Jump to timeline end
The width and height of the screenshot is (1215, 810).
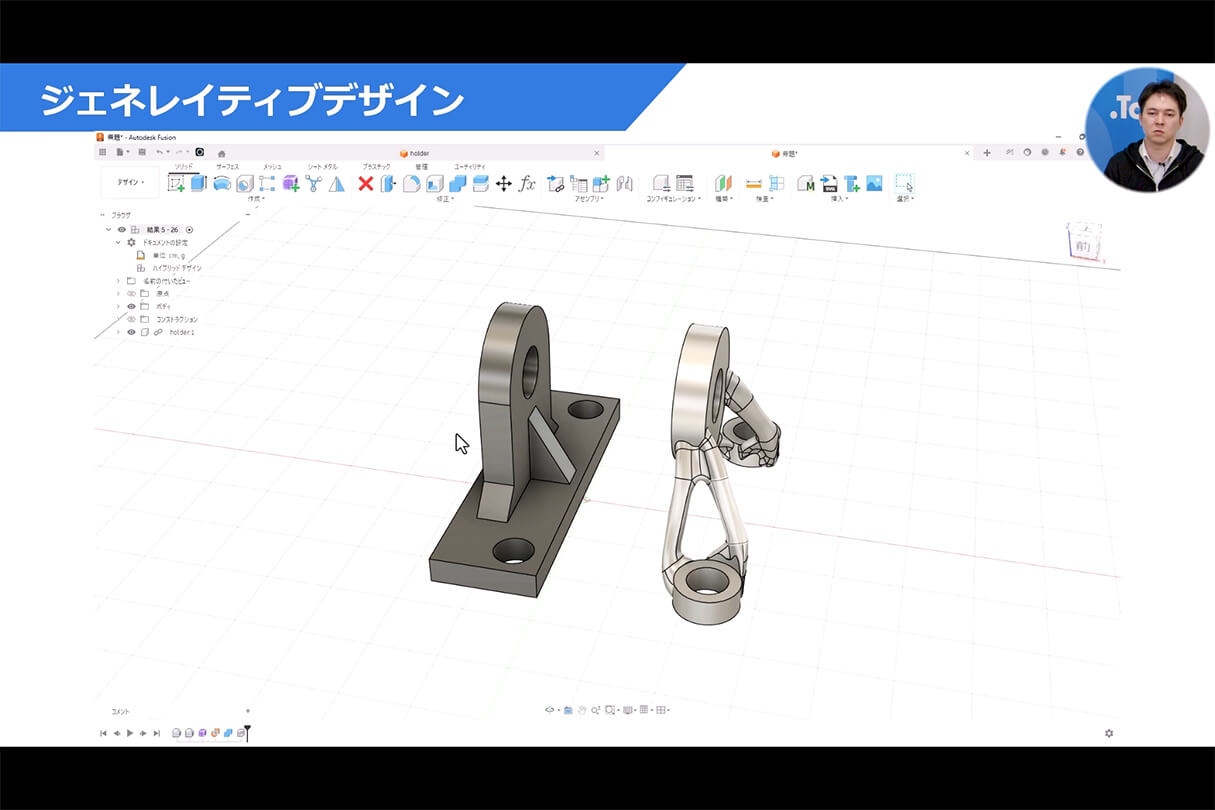(x=156, y=733)
